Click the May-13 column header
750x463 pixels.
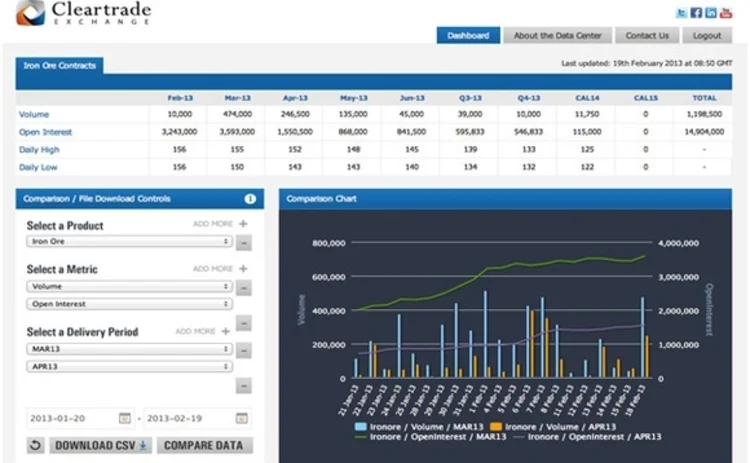(x=354, y=98)
